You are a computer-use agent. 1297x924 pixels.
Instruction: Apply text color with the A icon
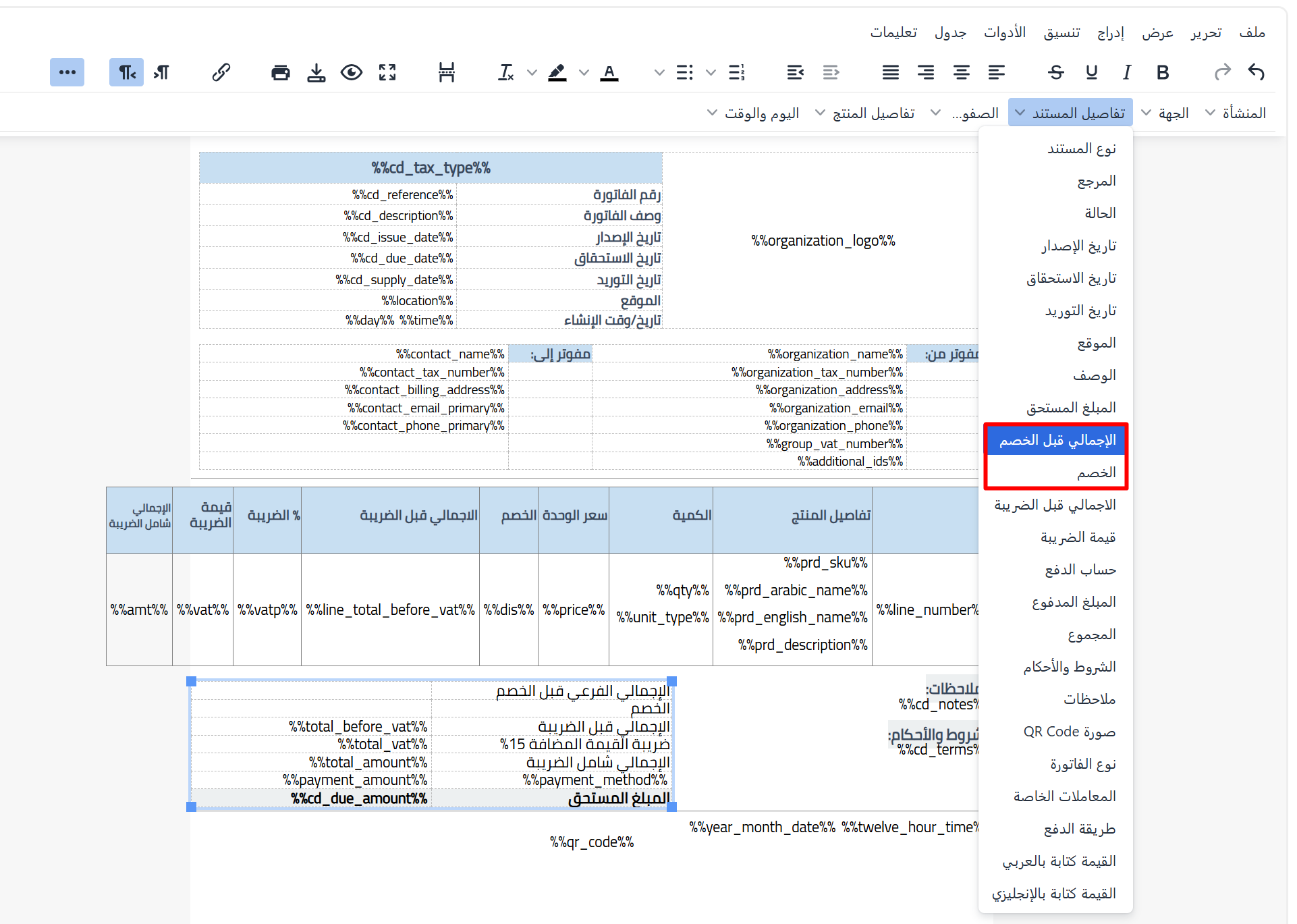click(x=609, y=72)
